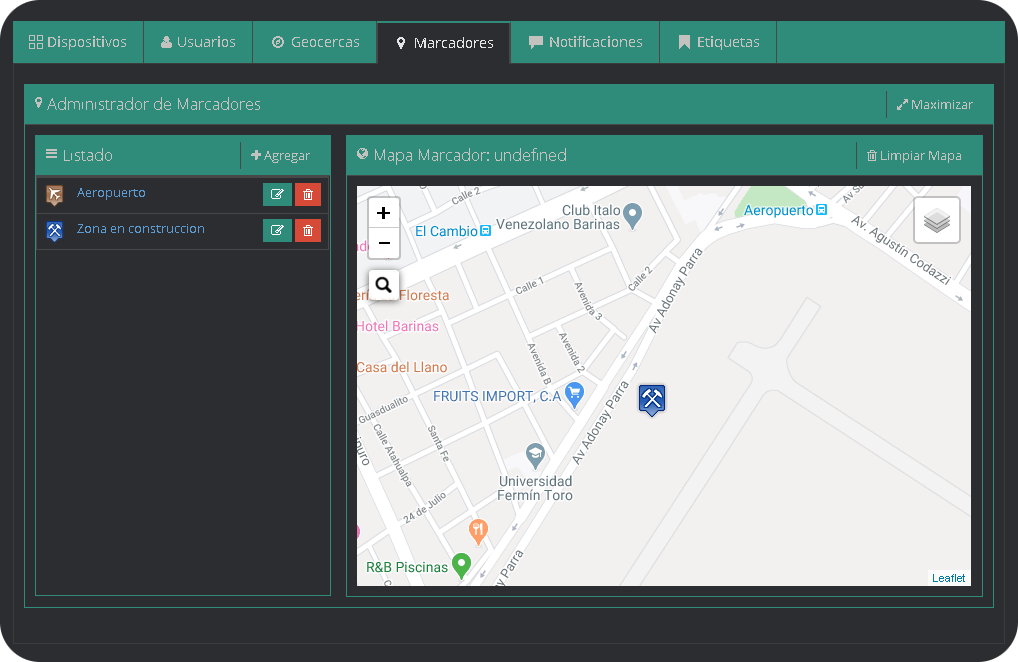Viewport: 1018px width, 662px height.
Task: Delete the Aeropuerto marker
Action: [308, 195]
